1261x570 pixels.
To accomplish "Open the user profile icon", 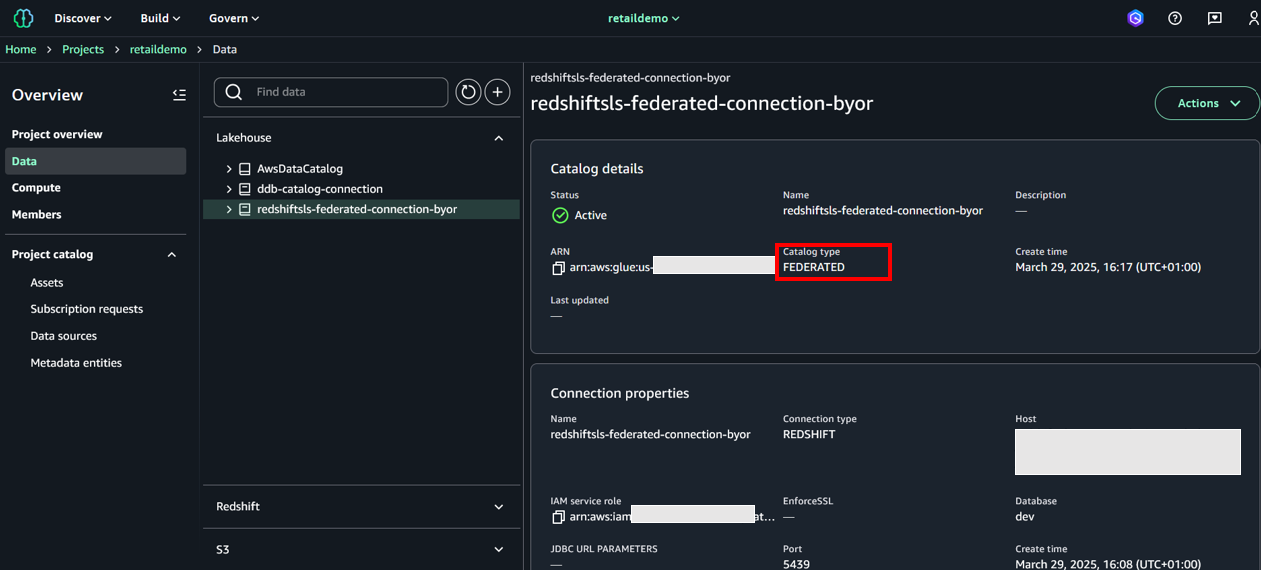I will 1253,18.
